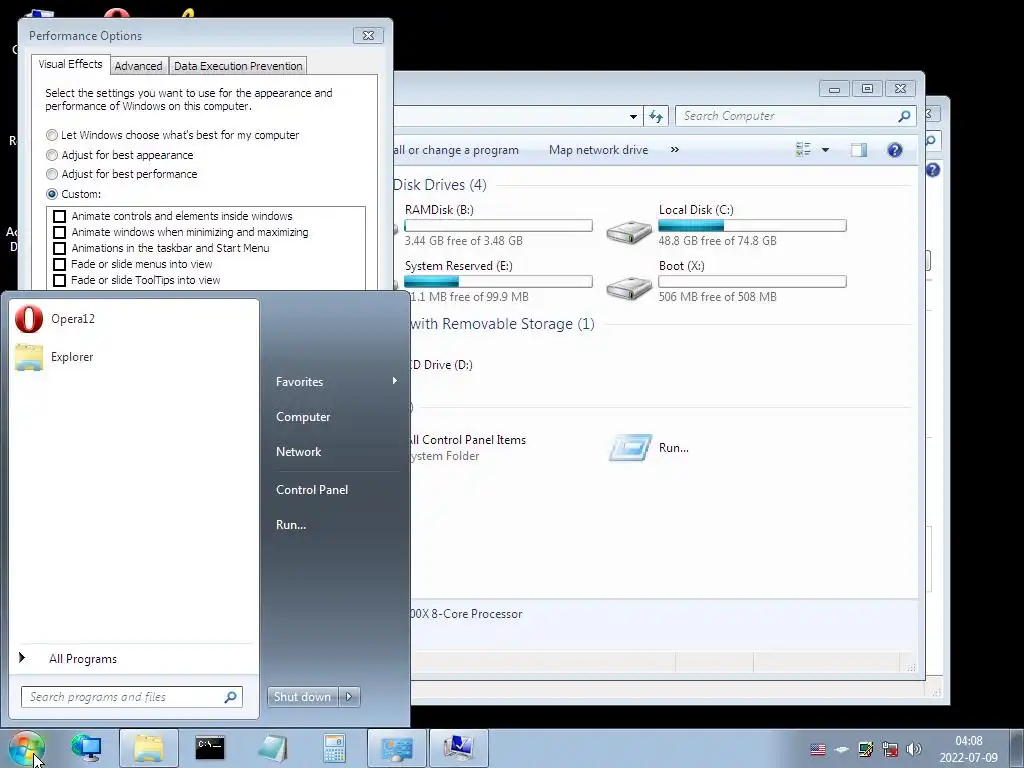
Task: Select the Visual Effects tab
Action: click(x=71, y=64)
